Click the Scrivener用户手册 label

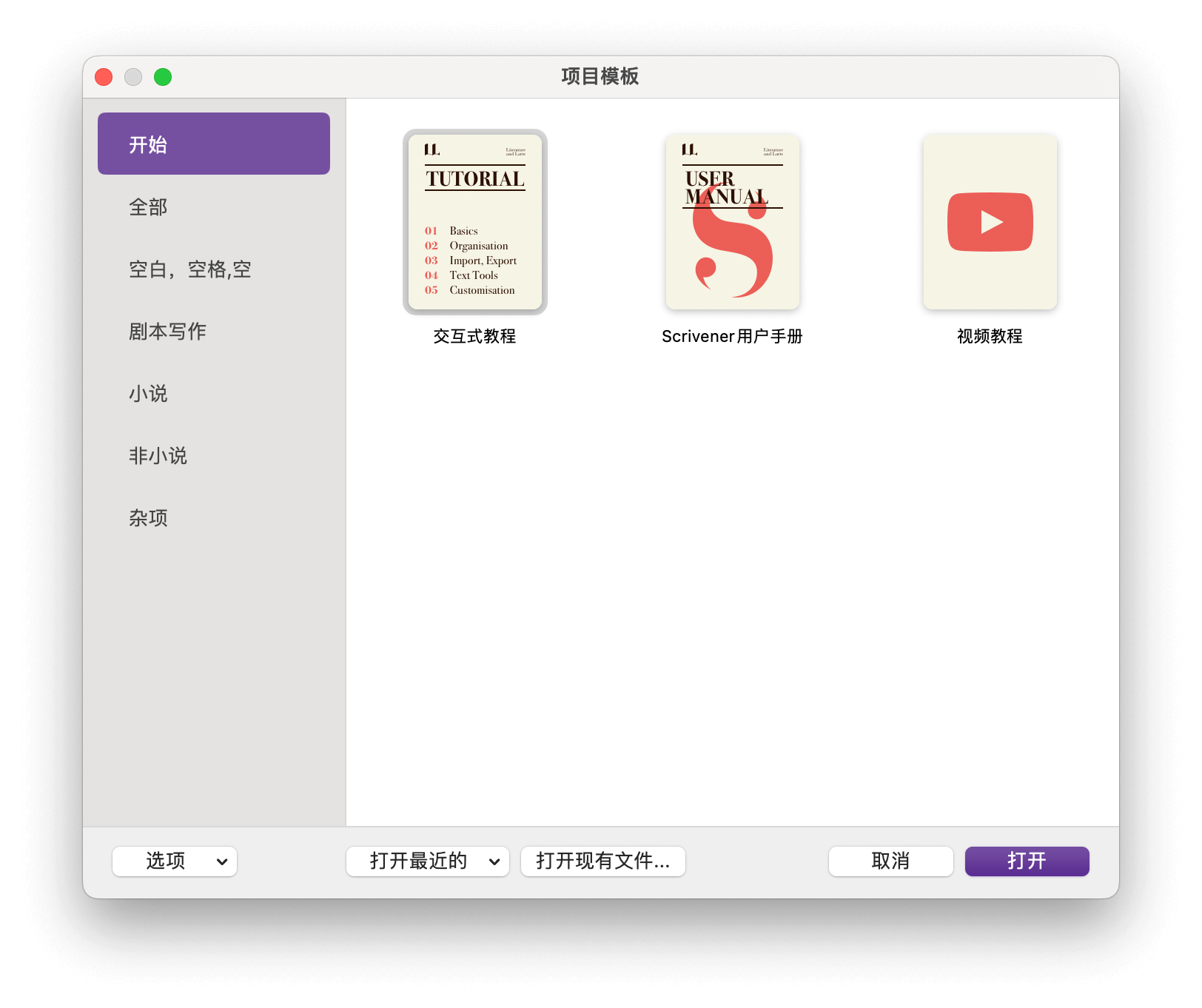pyautogui.click(x=732, y=336)
